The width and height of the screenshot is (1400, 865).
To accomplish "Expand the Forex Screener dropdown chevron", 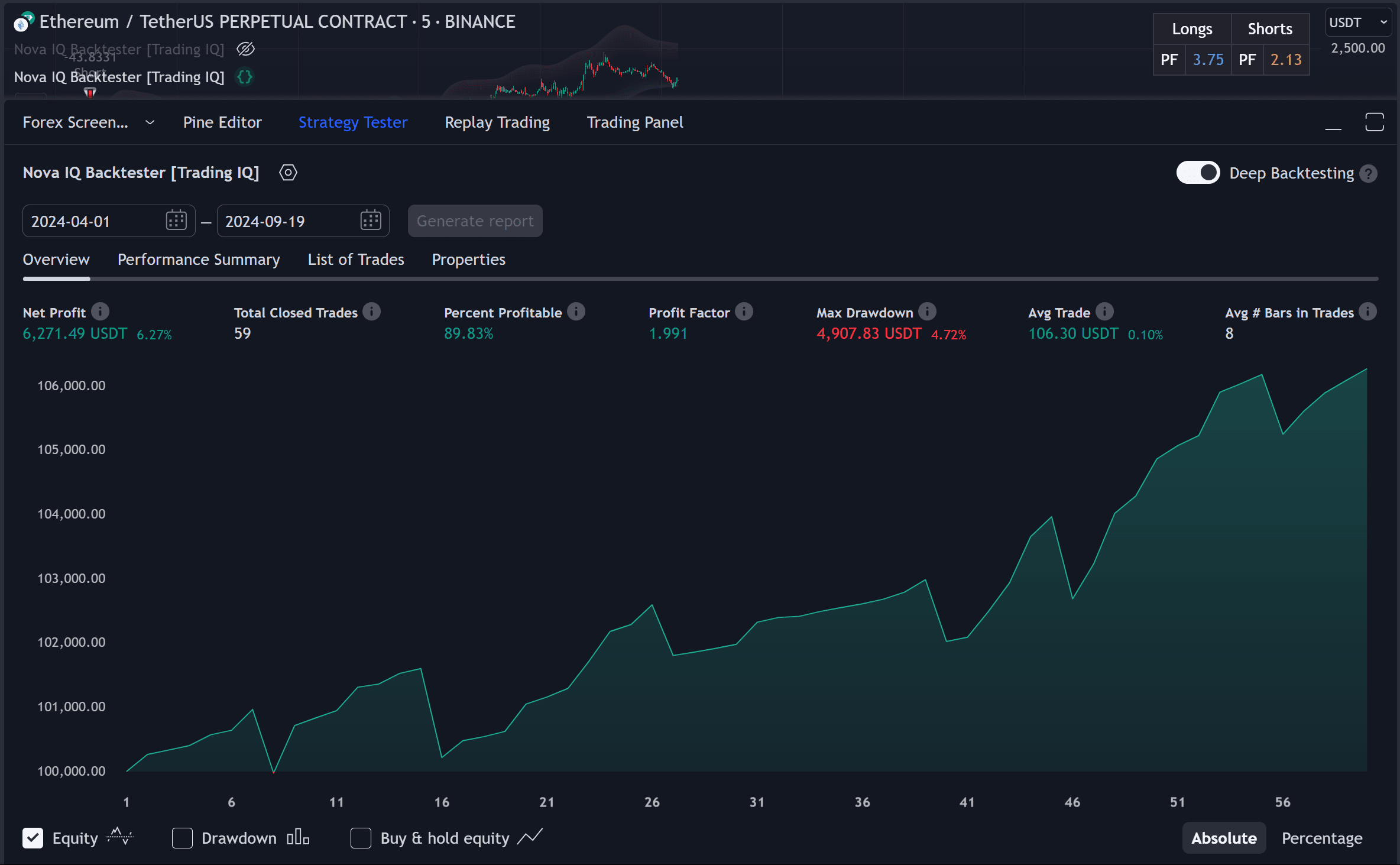I will coord(150,122).
